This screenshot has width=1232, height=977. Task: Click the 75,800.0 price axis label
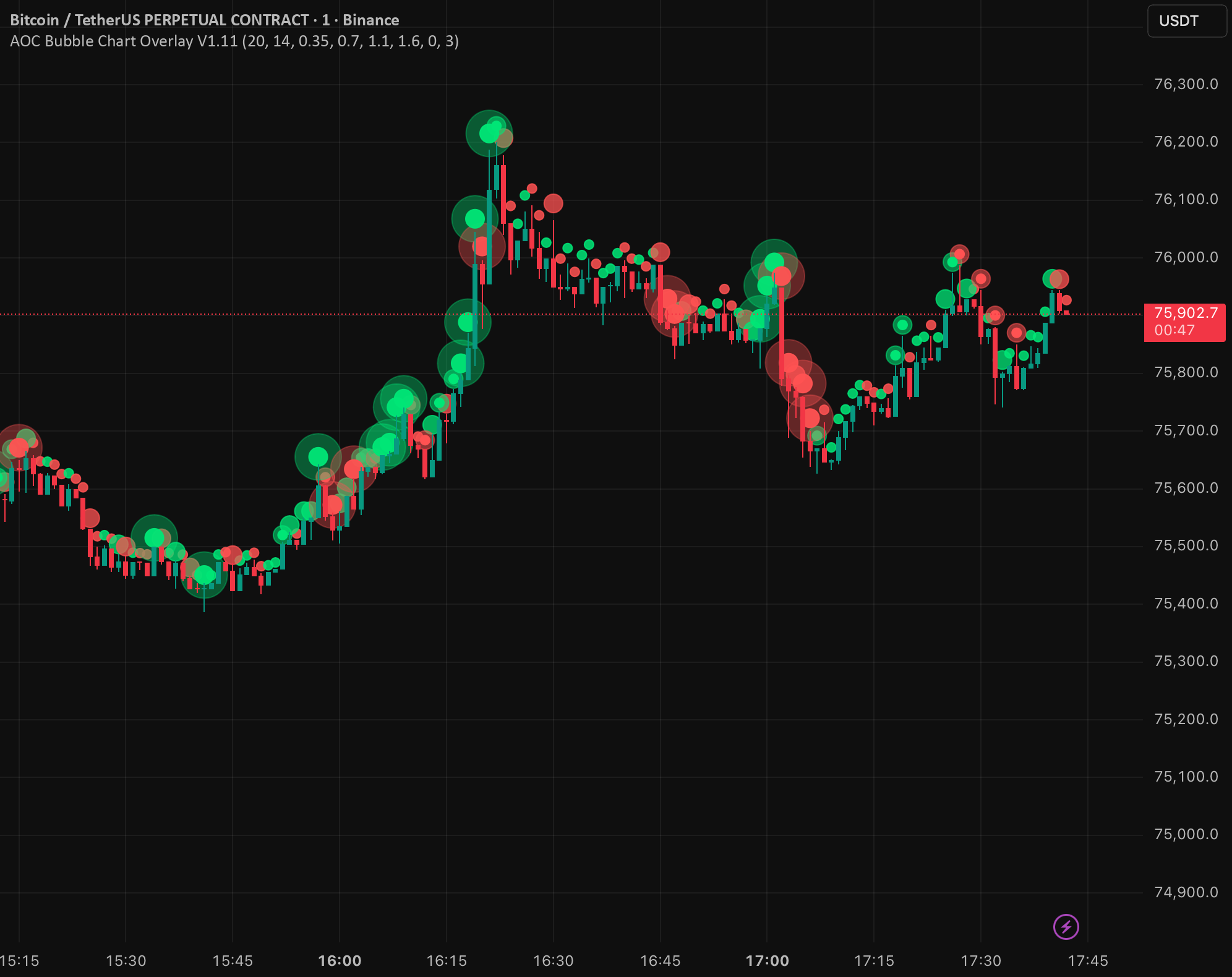1186,372
